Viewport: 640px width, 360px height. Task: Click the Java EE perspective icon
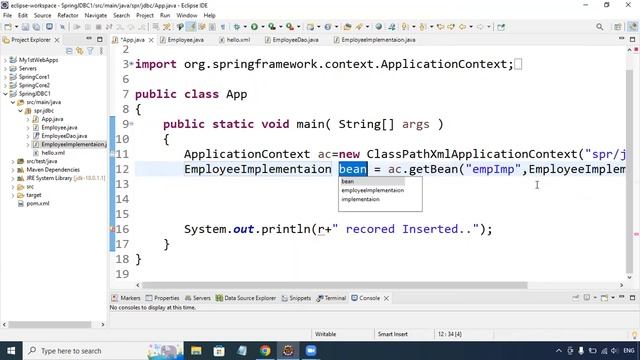632,27
